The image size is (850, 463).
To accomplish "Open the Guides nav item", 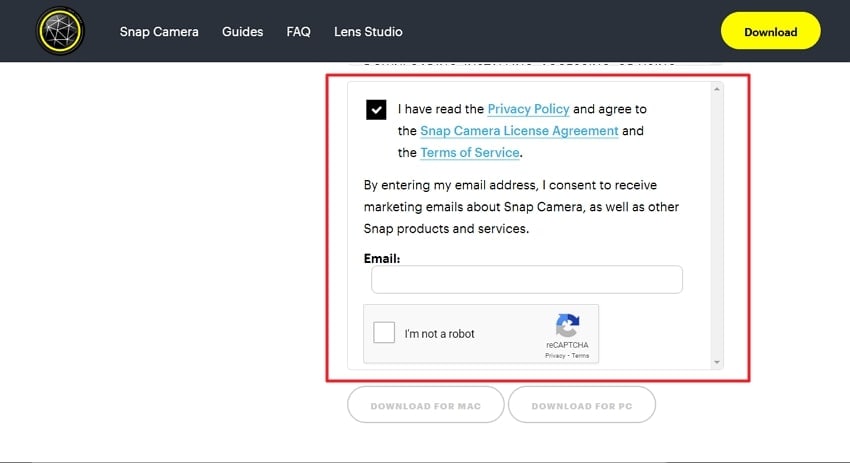I will tap(242, 32).
